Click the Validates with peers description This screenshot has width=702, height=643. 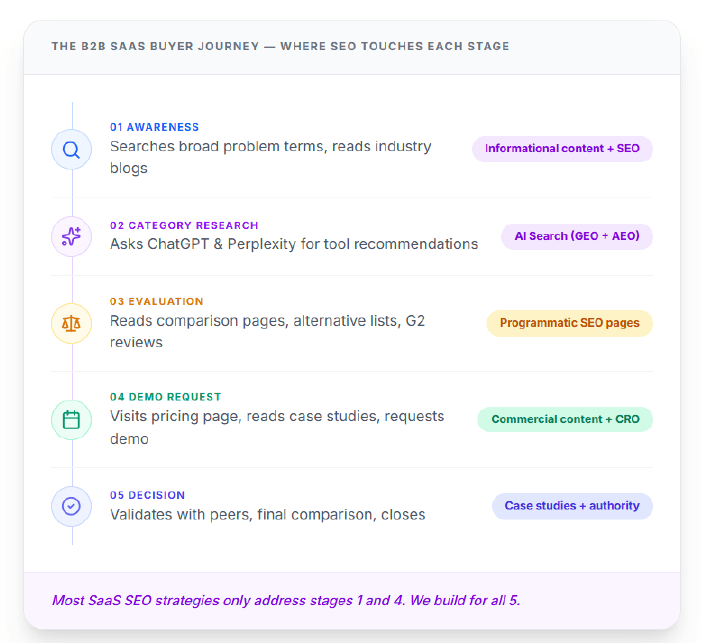pyautogui.click(x=268, y=514)
